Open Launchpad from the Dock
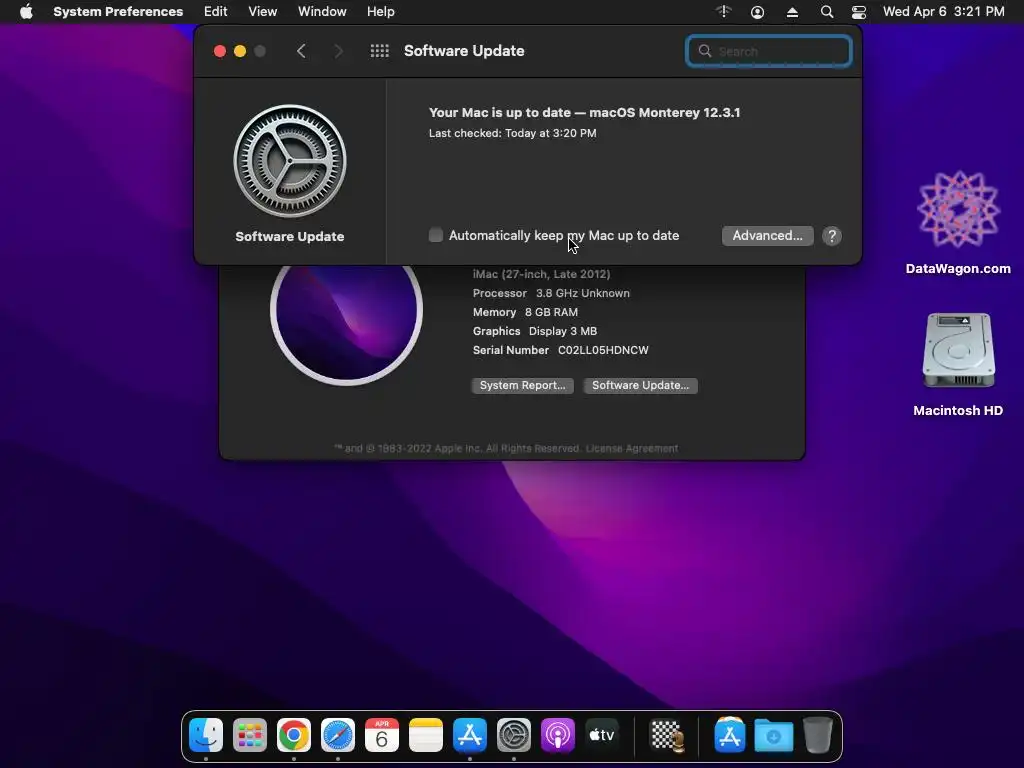 pyautogui.click(x=249, y=735)
